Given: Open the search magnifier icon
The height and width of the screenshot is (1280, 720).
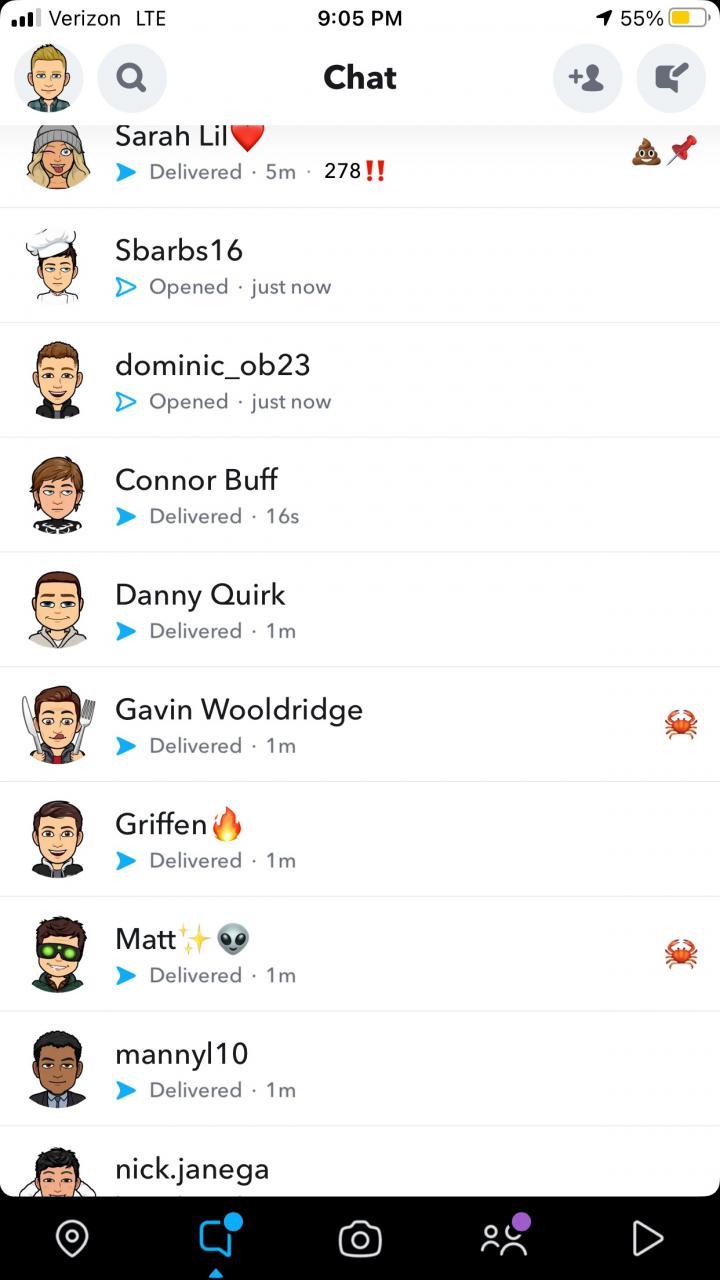Looking at the screenshot, I should (x=132, y=78).
